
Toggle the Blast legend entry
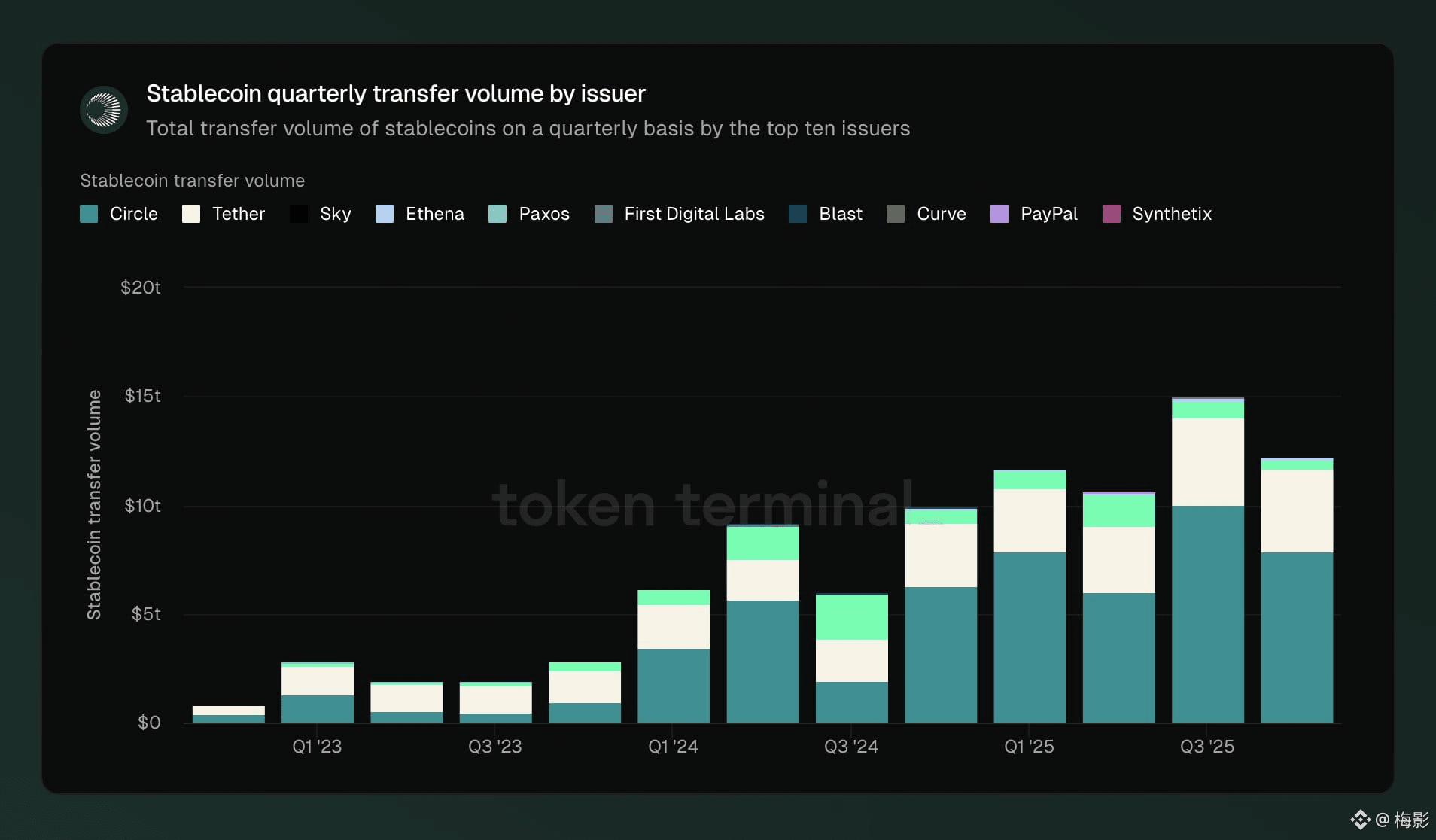coord(839,214)
